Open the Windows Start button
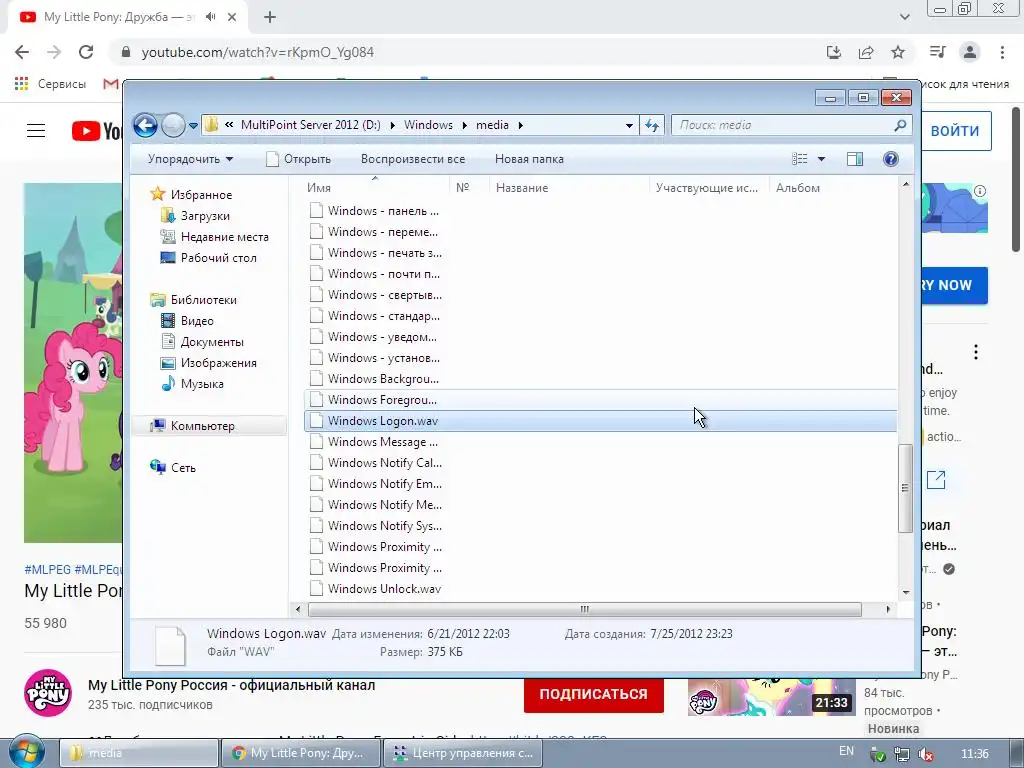Screen dimensions: 1024x768 coord(27,751)
